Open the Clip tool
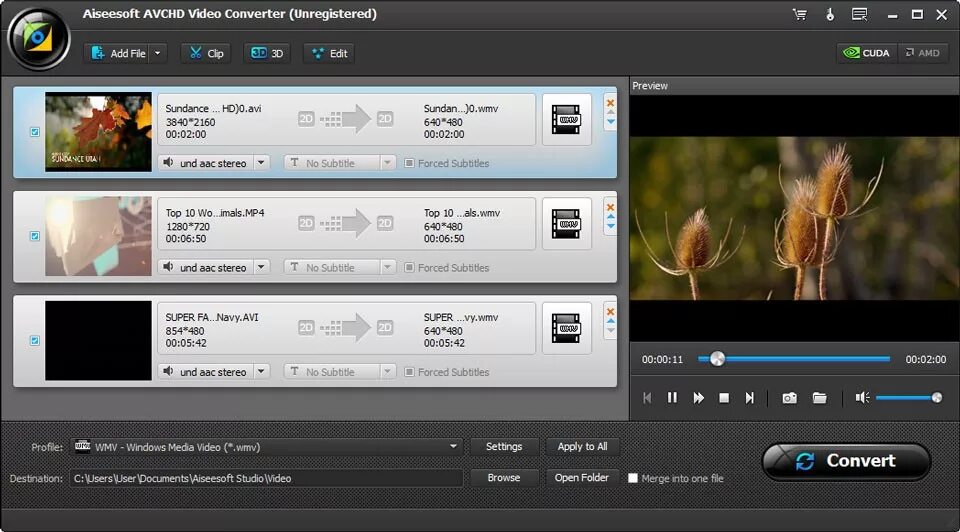 pos(206,53)
